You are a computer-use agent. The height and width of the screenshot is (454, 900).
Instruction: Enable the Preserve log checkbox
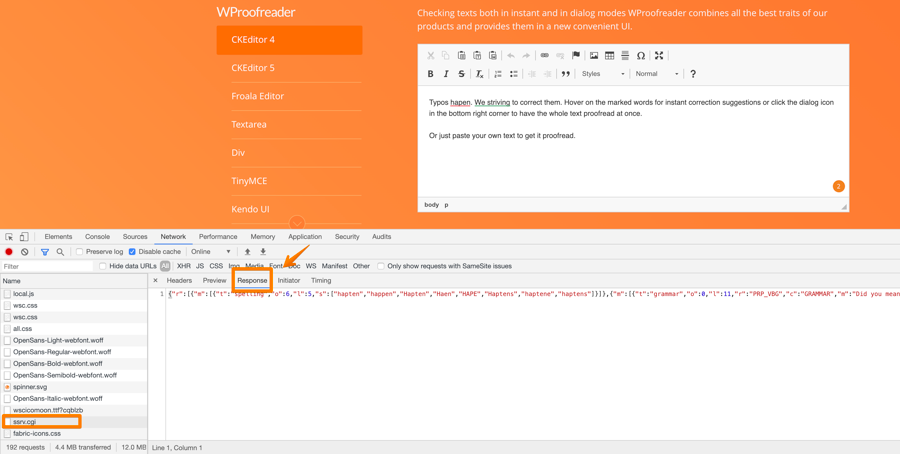click(x=80, y=252)
